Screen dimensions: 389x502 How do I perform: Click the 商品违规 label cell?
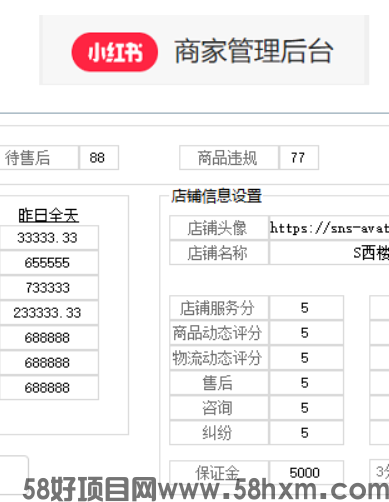(x=229, y=158)
